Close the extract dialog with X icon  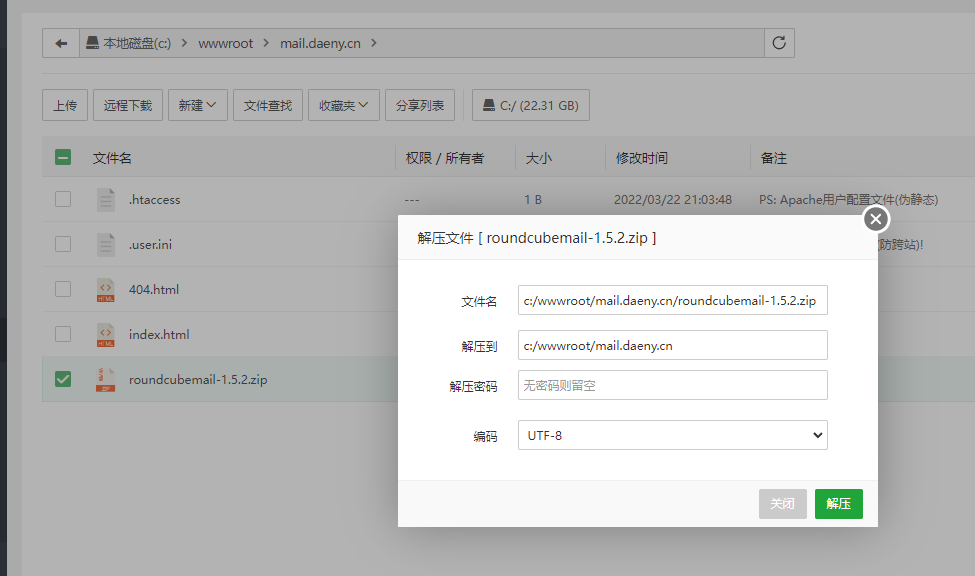pyautogui.click(x=875, y=219)
